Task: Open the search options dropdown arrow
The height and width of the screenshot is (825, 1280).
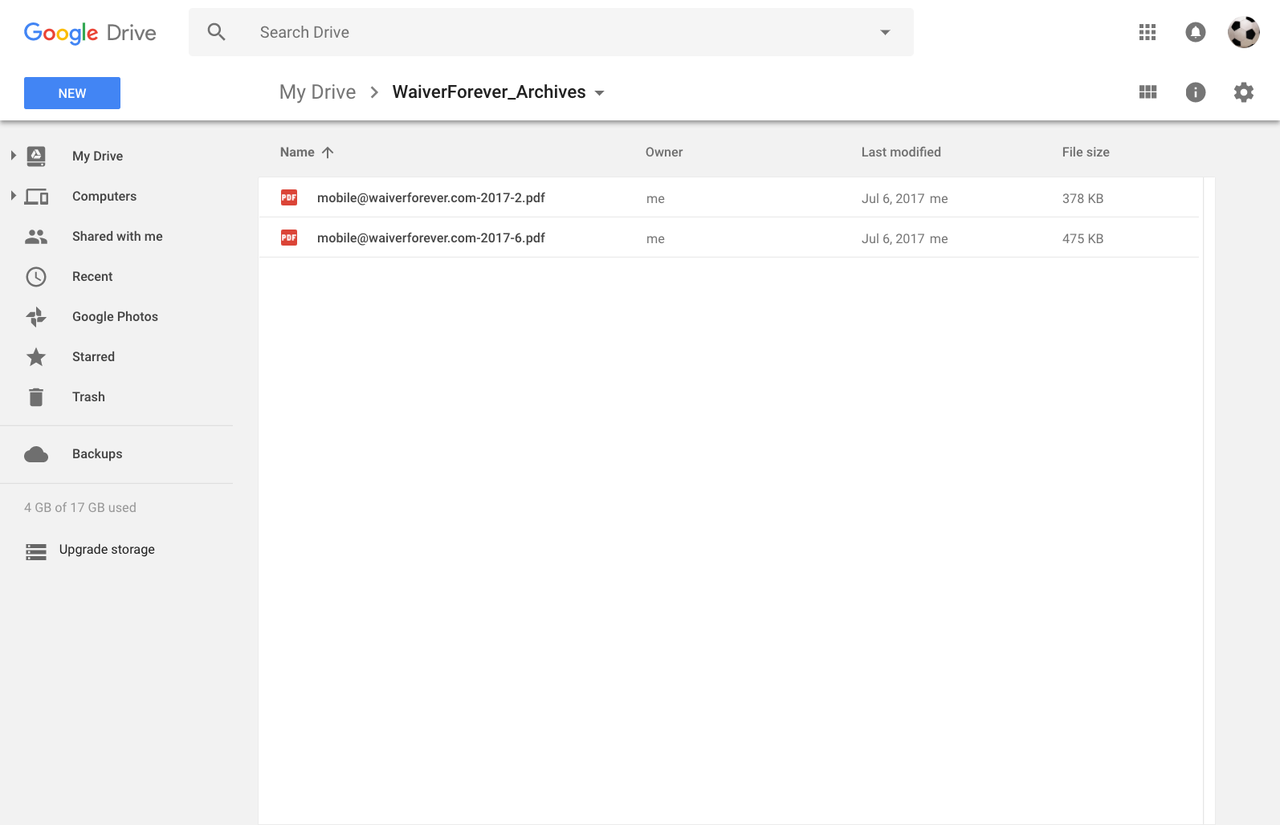Action: pos(885,32)
